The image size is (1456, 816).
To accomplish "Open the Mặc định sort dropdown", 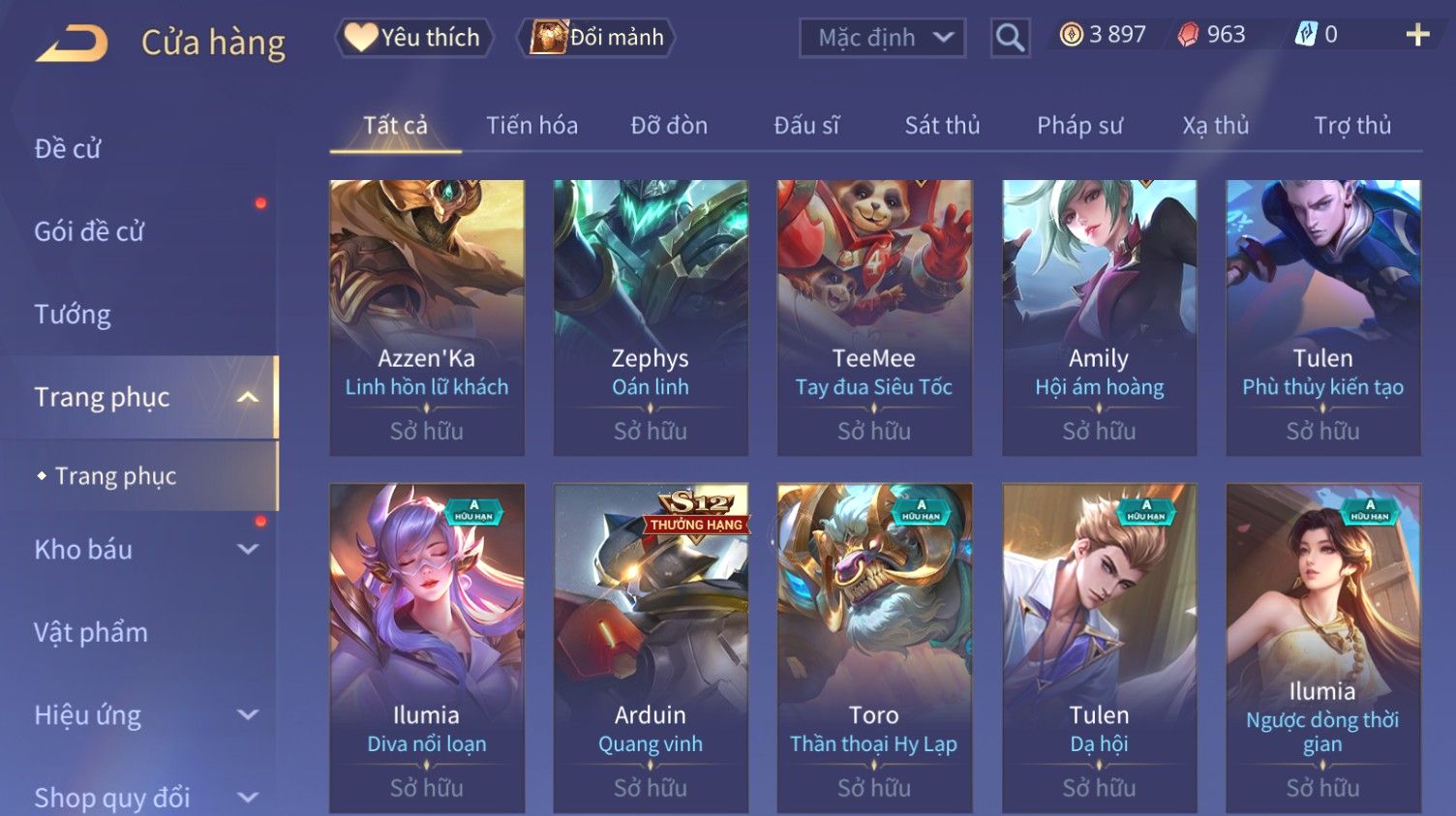I will [x=882, y=38].
